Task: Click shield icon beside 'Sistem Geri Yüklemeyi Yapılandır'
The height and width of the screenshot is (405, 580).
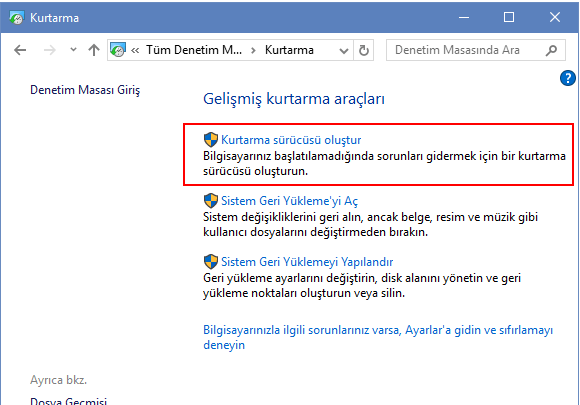Action: 211,262
